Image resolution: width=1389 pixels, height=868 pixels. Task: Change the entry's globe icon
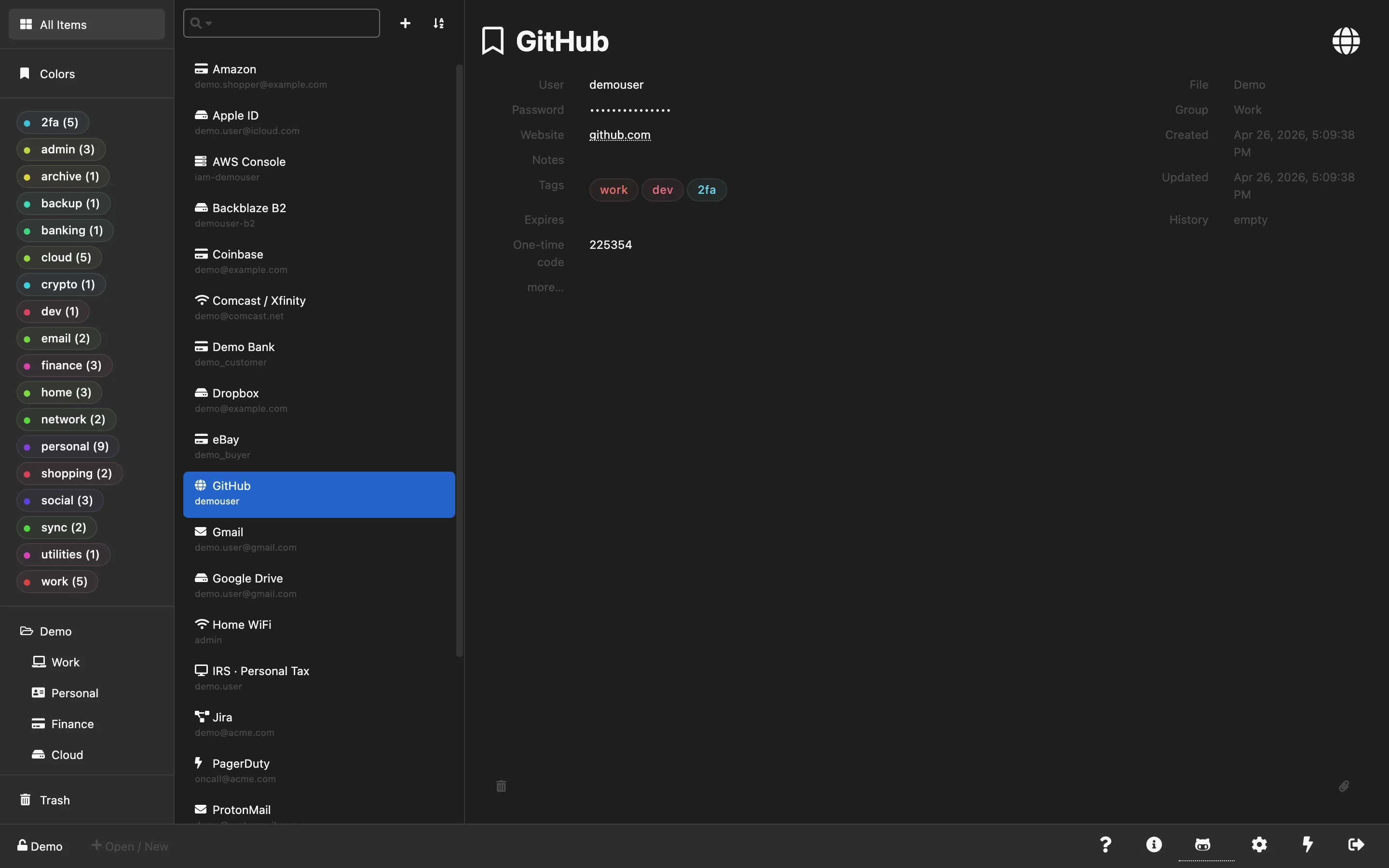tap(1346, 41)
